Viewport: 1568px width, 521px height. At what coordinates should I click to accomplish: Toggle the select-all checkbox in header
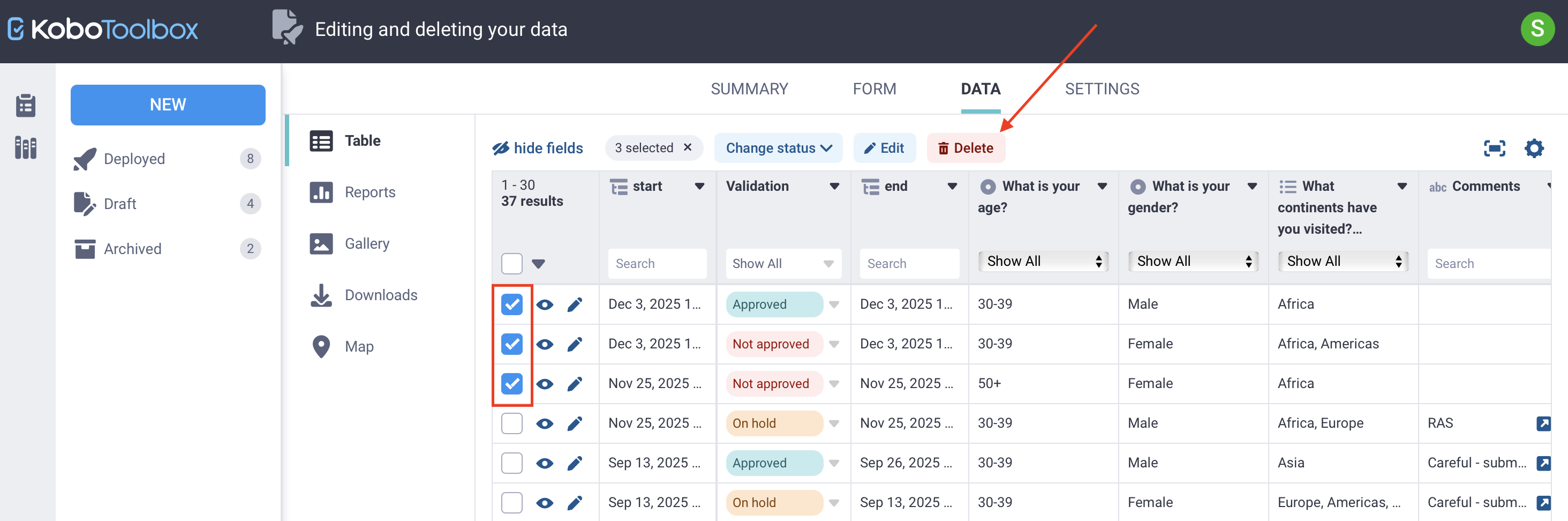point(512,264)
